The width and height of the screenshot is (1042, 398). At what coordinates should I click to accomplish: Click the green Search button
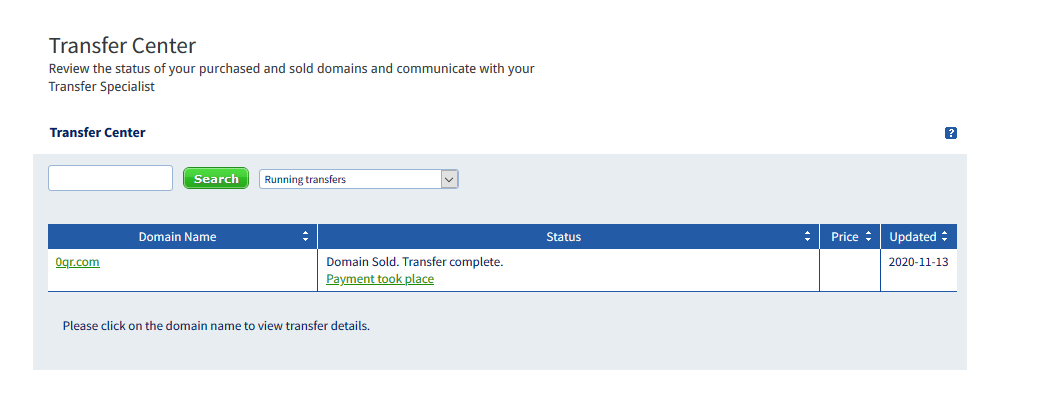(216, 179)
